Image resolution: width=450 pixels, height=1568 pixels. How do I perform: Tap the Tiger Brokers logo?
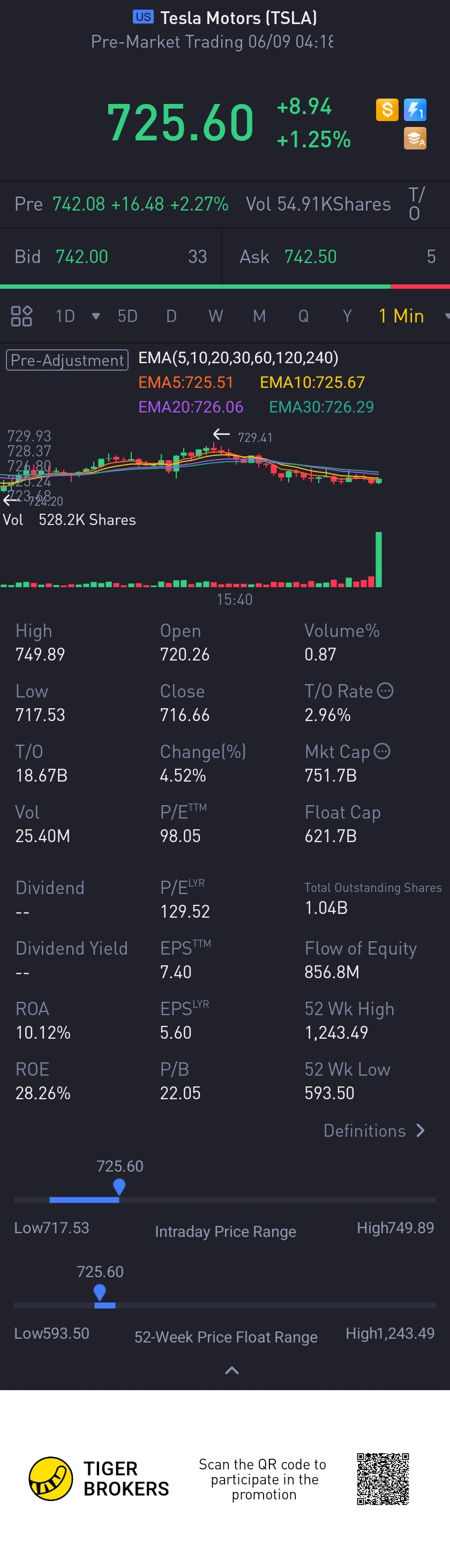[51, 1479]
